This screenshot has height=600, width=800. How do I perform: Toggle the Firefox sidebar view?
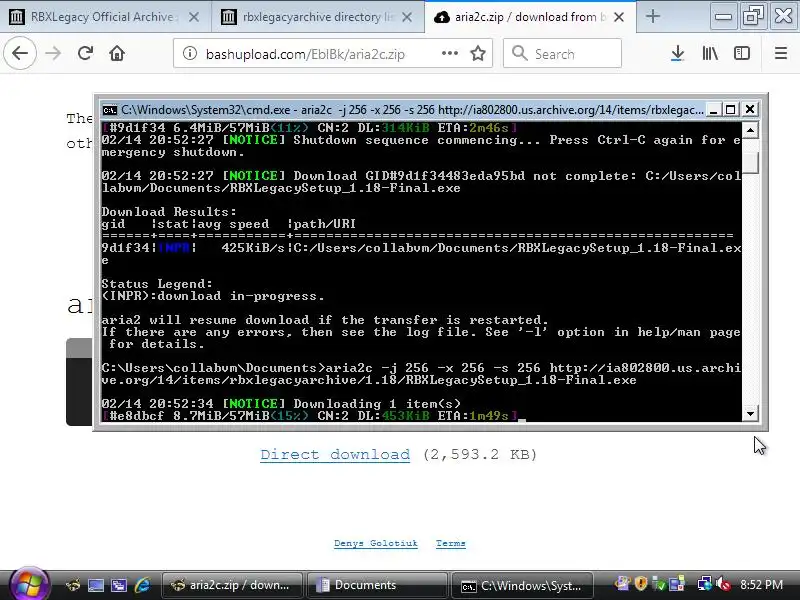742,53
